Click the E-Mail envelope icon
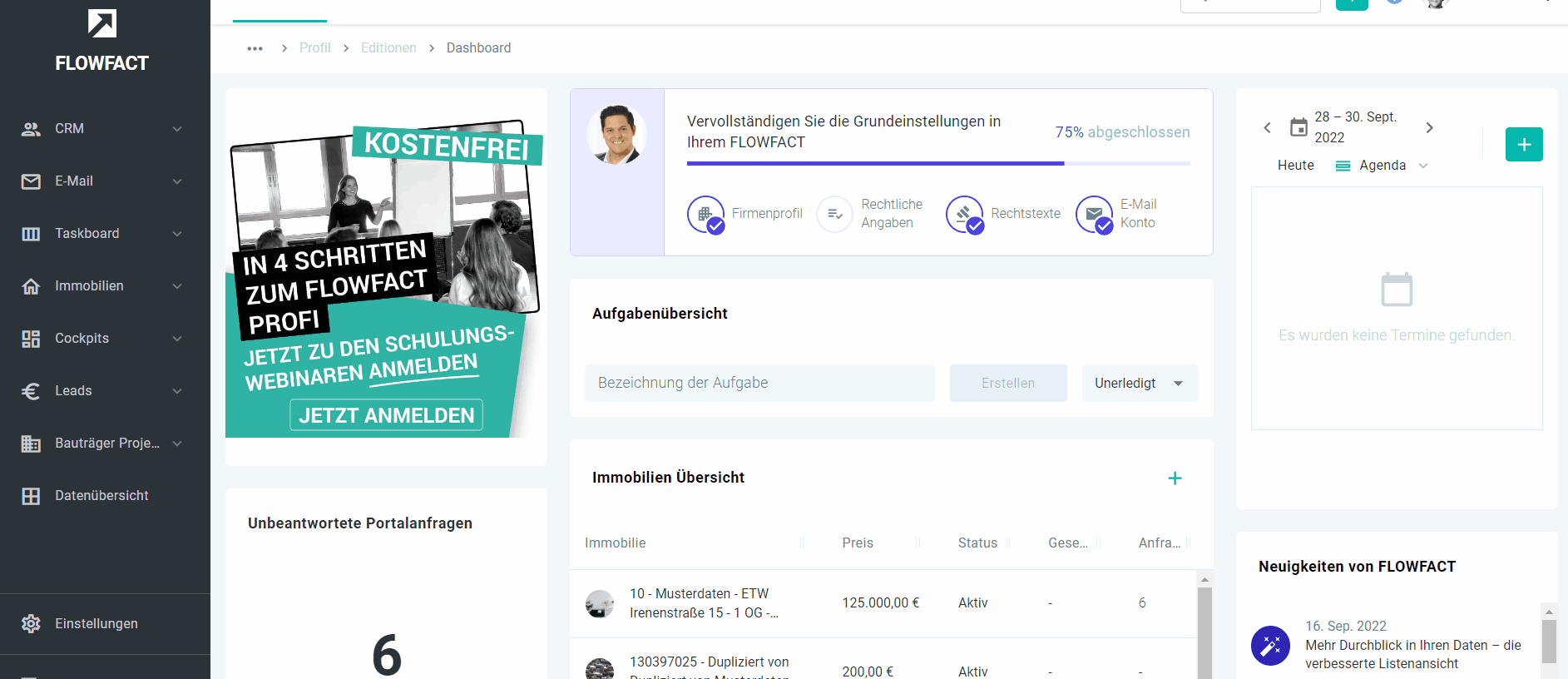 click(31, 181)
